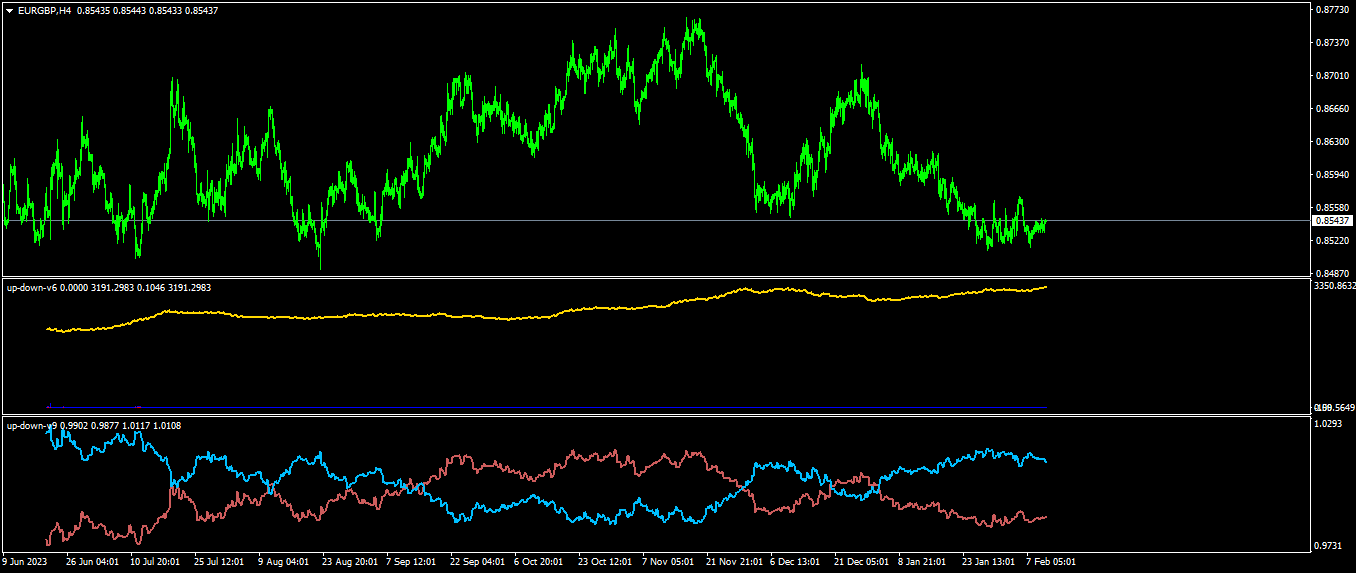Image resolution: width=1356 pixels, height=573 pixels.
Task: Click the 21 Dec 05:01 time label
Action: 861,562
